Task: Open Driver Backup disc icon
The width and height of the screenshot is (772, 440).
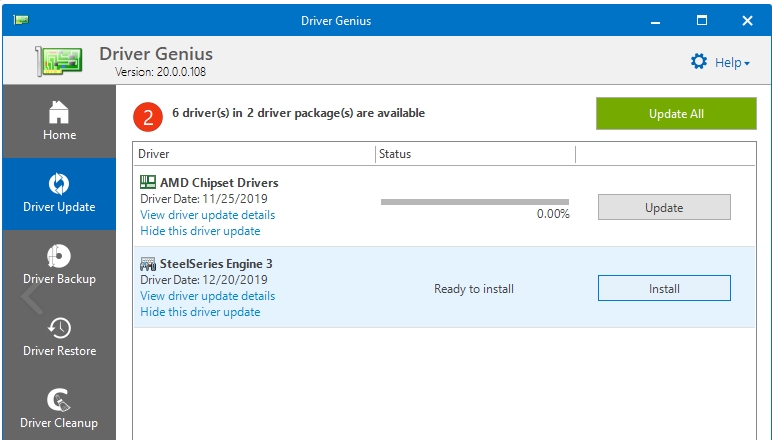Action: click(59, 256)
